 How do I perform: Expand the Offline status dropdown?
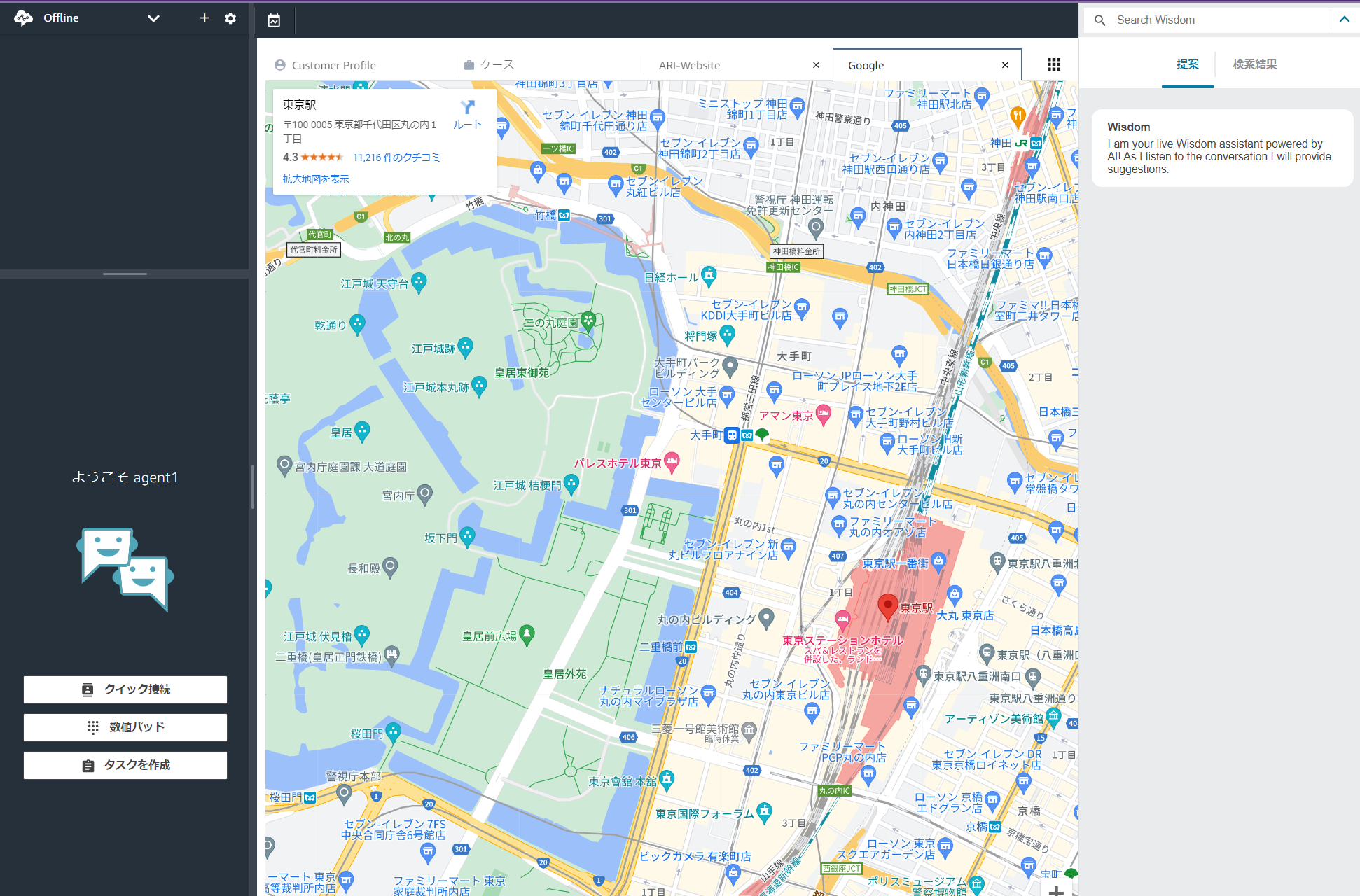[x=153, y=18]
